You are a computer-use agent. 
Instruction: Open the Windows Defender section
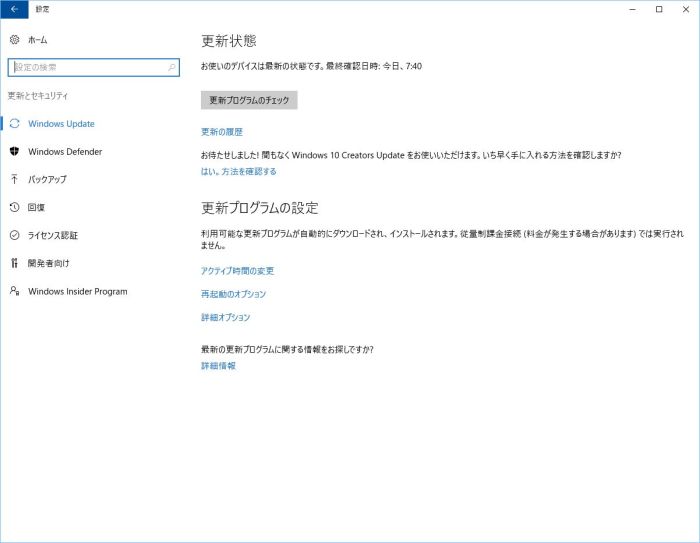coord(65,152)
